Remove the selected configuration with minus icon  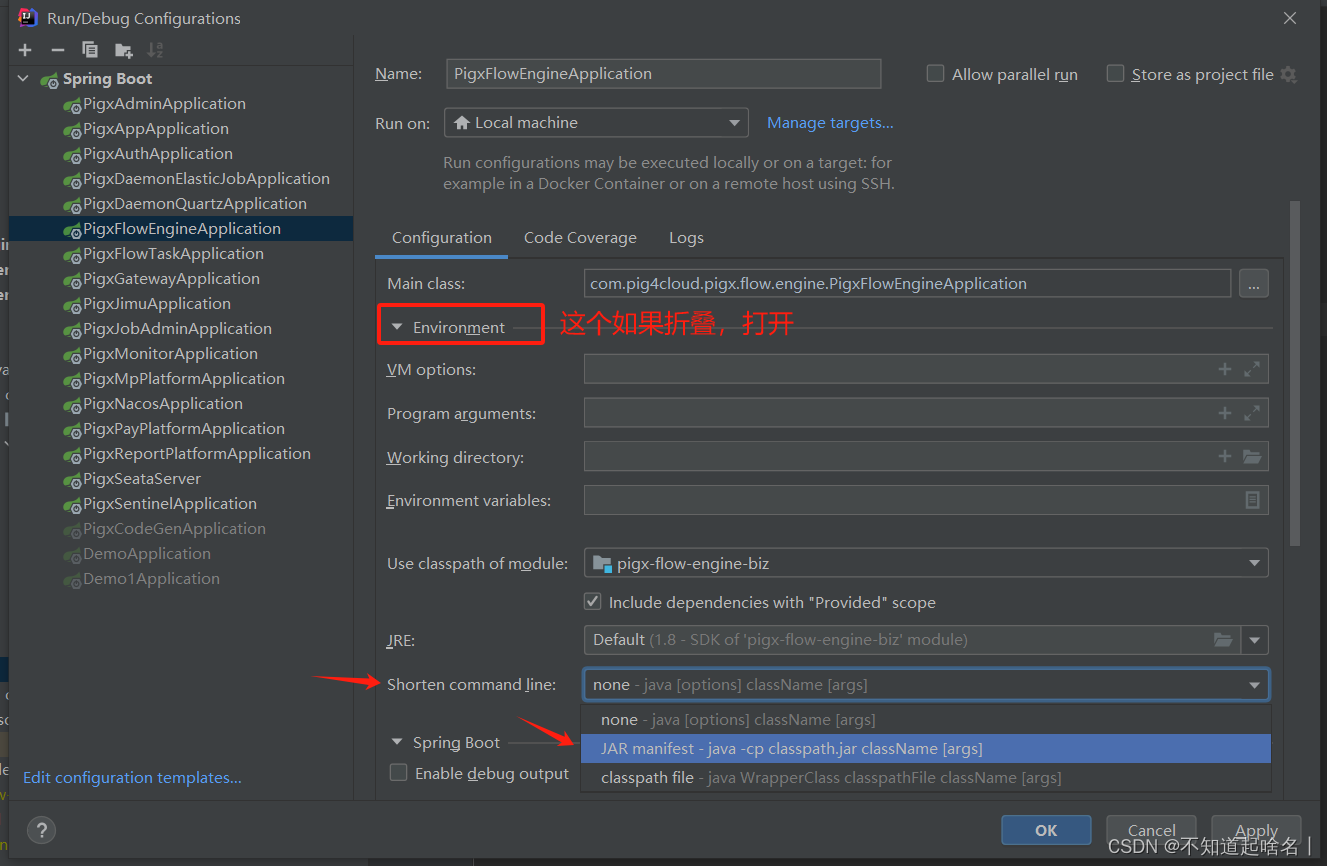click(58, 49)
